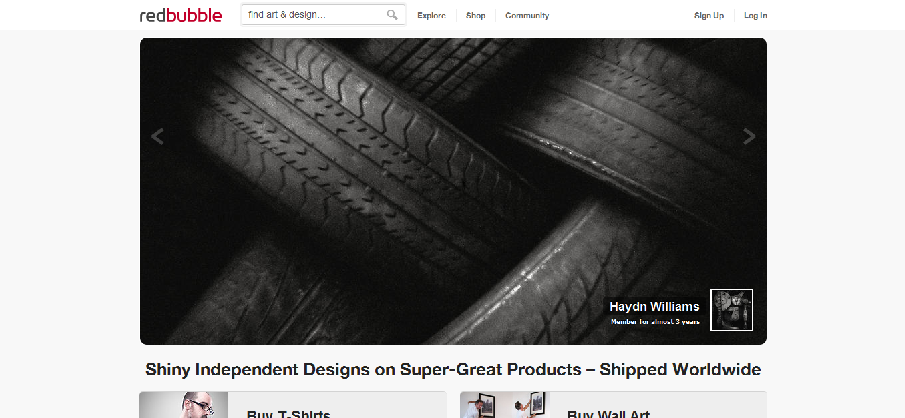This screenshot has height=418, width=905.
Task: Click the Buy T-Shirts text
Action: [288, 412]
